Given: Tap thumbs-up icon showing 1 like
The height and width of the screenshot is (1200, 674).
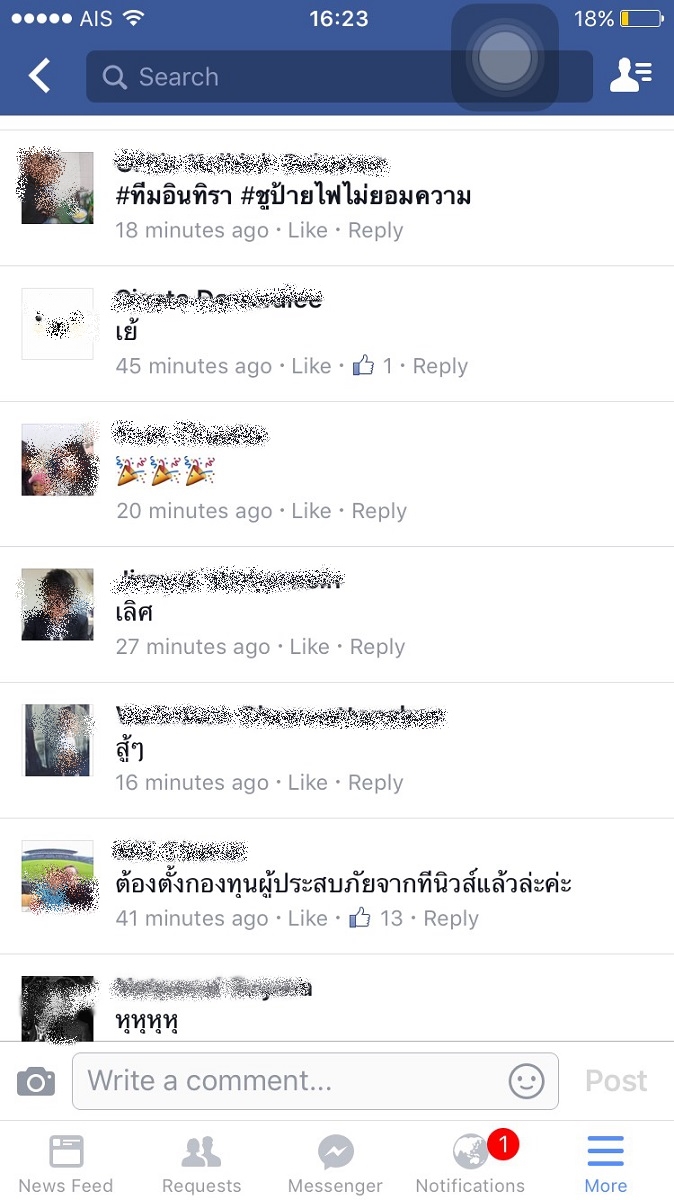Looking at the screenshot, I should point(363,365).
